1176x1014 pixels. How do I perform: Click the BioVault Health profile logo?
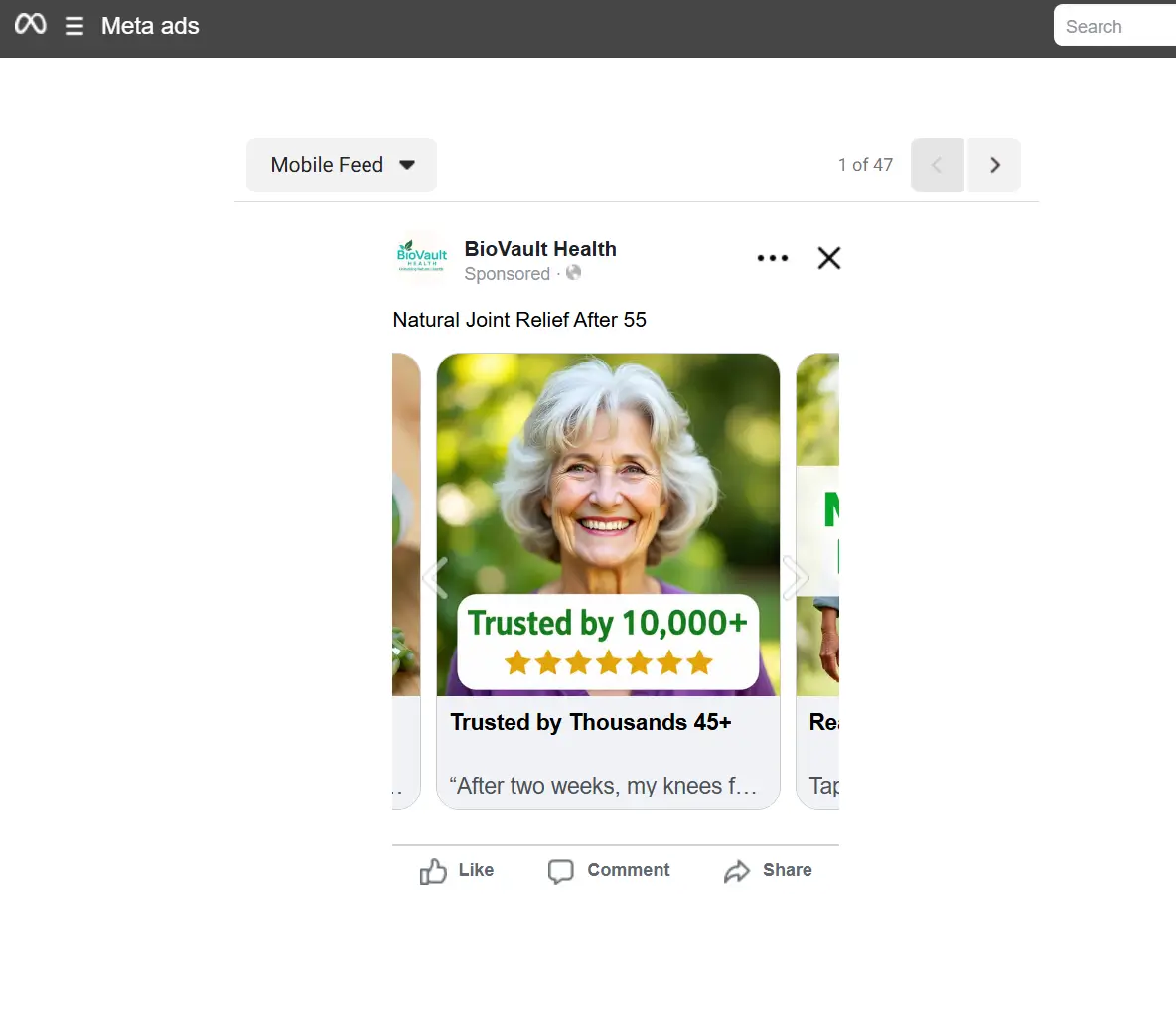coord(421,257)
